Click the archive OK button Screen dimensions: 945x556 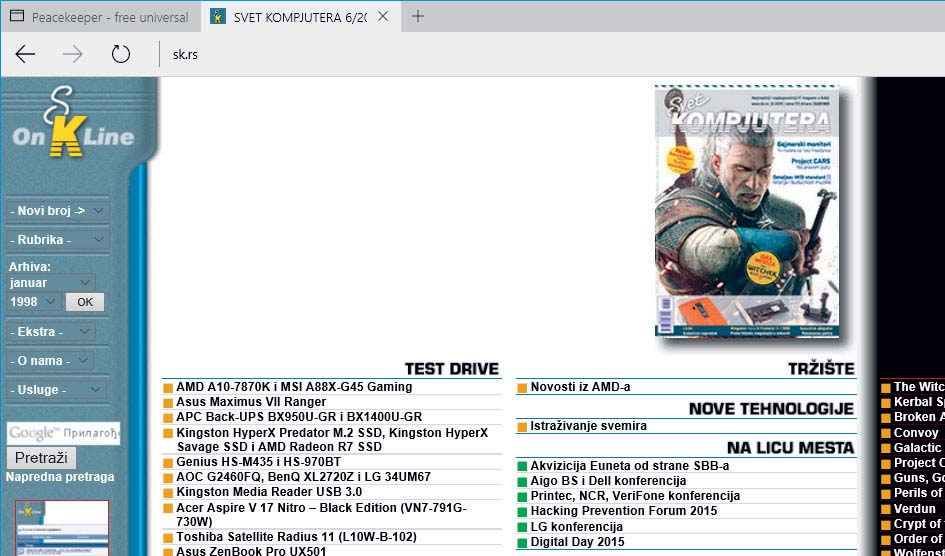[85, 302]
